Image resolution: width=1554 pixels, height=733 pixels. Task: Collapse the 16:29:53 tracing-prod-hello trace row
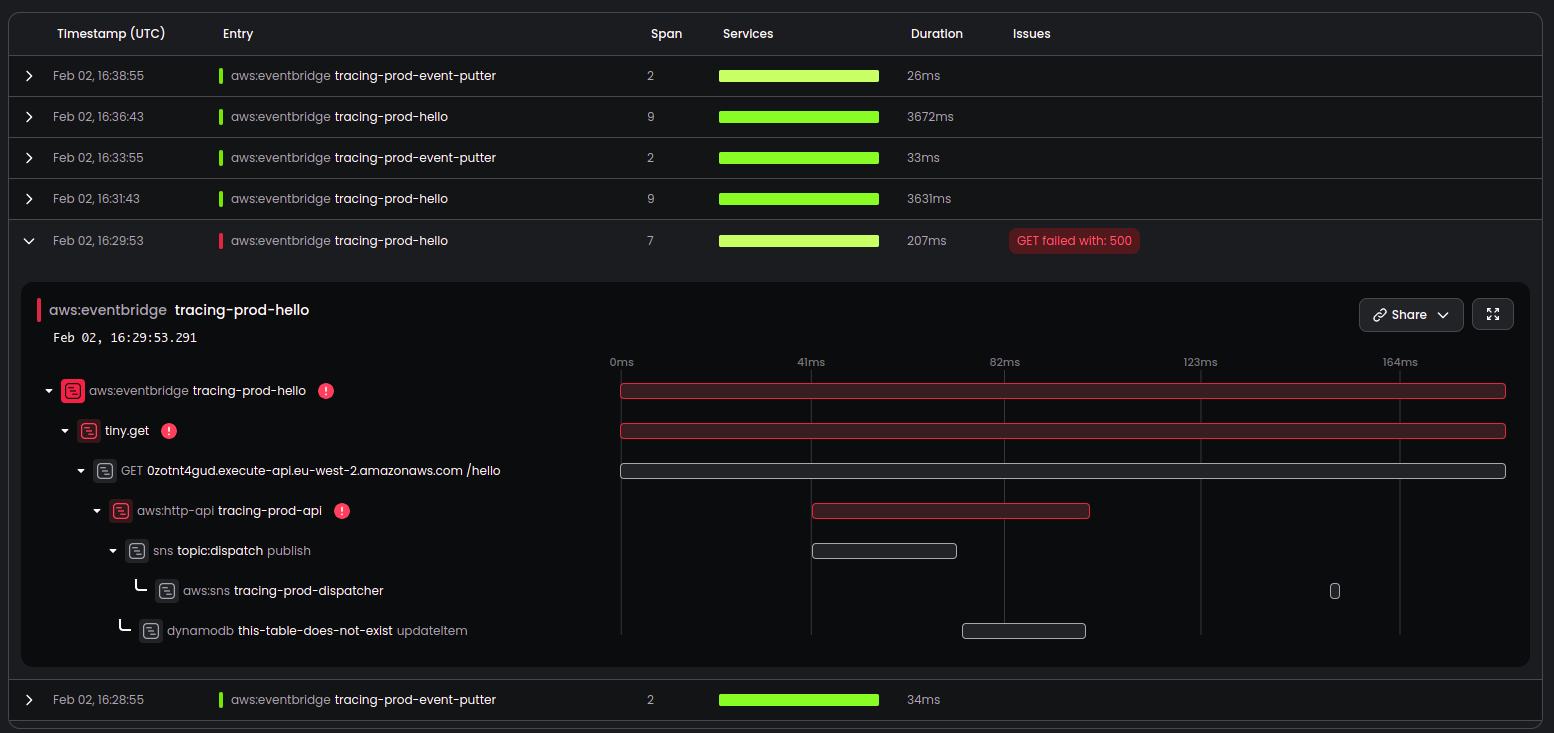(x=29, y=241)
